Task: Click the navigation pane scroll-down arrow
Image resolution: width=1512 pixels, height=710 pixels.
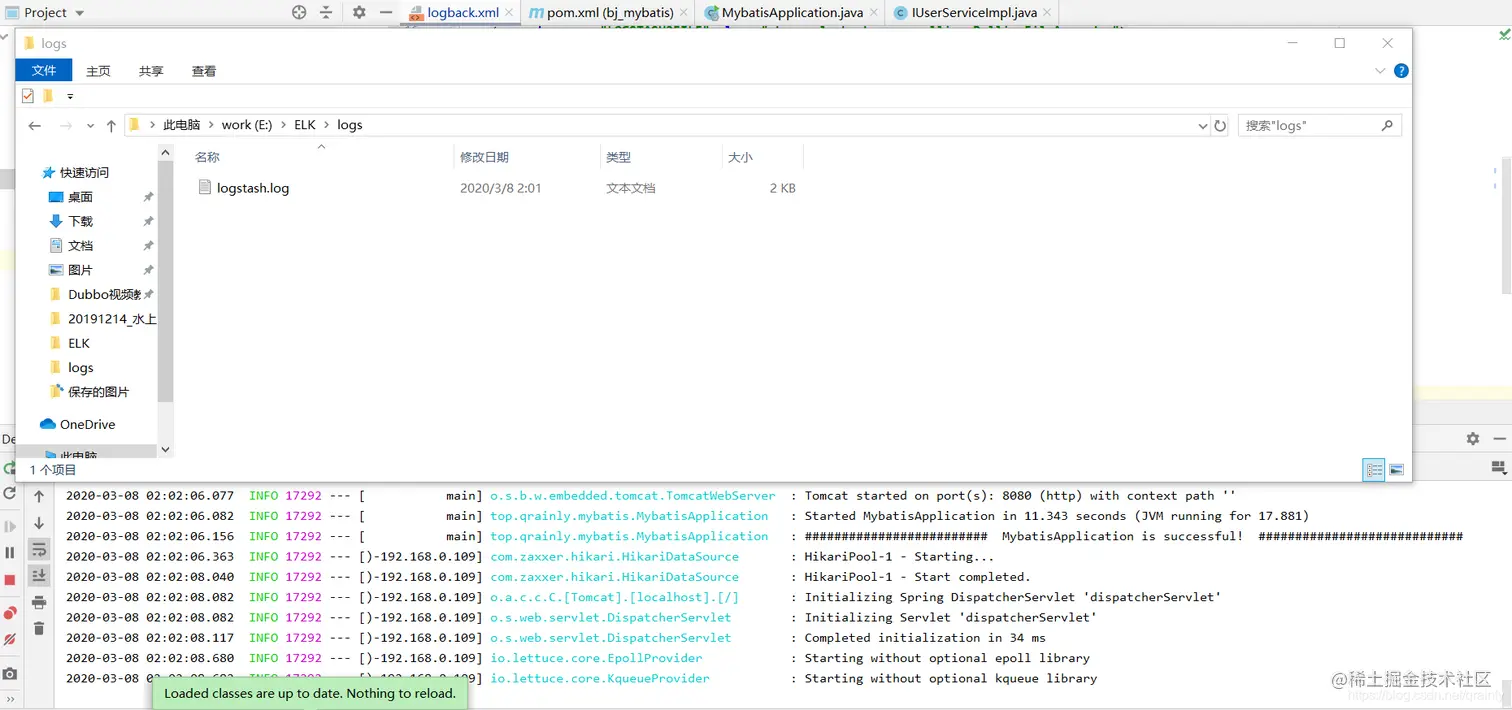Action: pos(165,450)
